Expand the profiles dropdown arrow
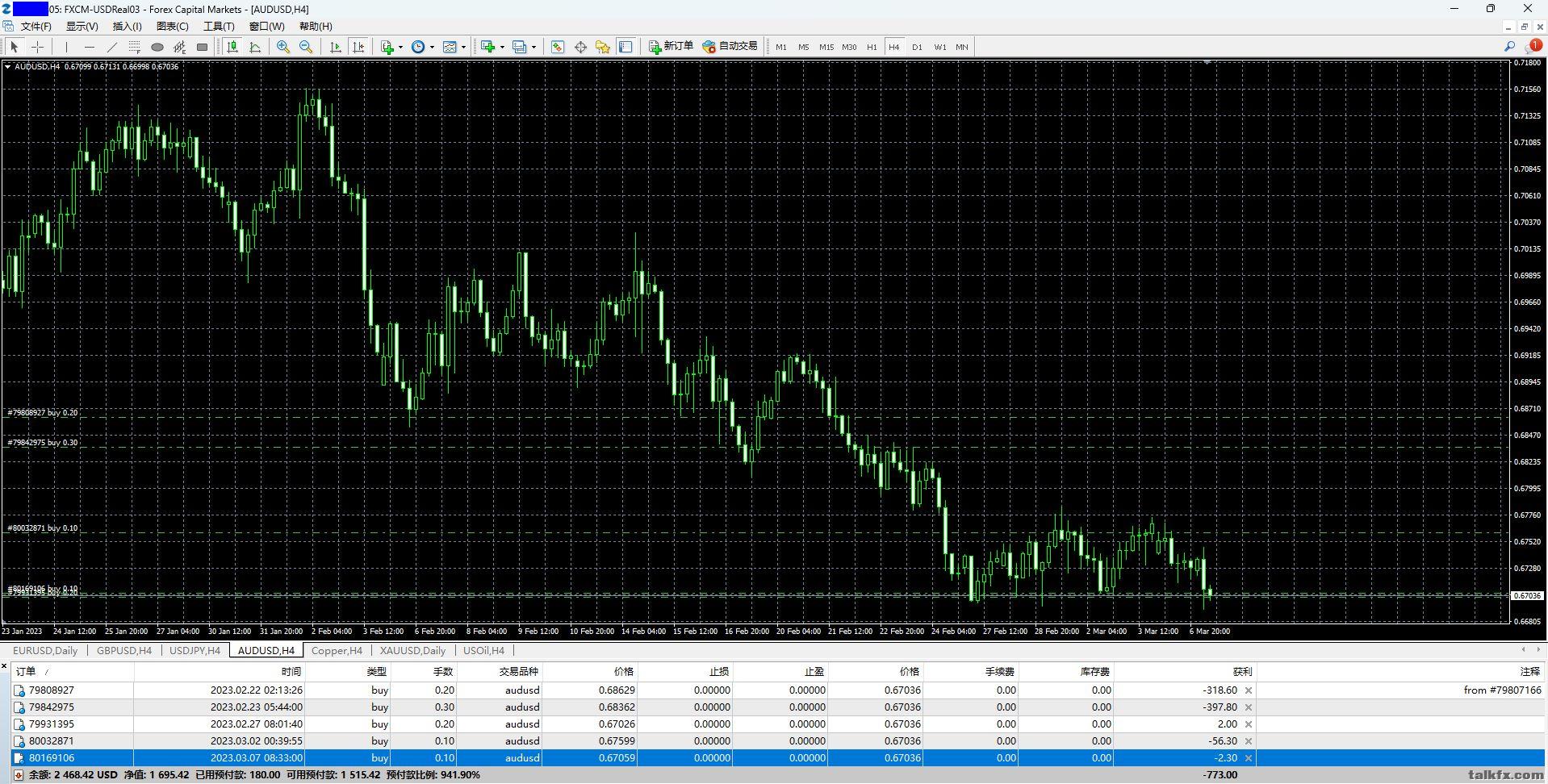Image resolution: width=1548 pixels, height=784 pixels. (533, 47)
